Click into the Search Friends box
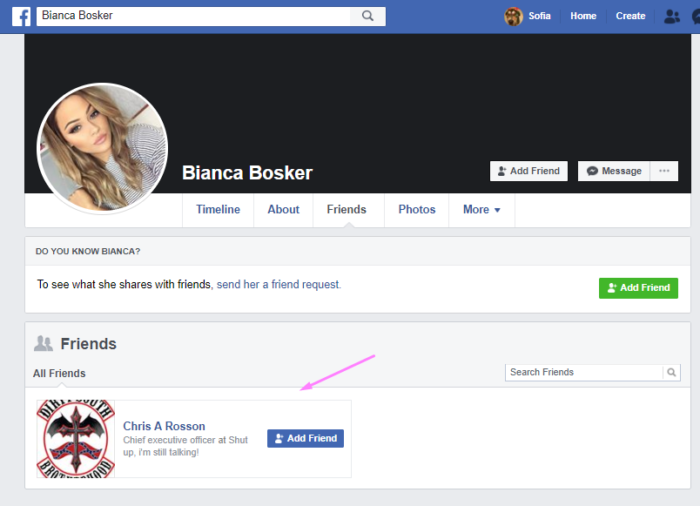The height and width of the screenshot is (506, 700). [584, 372]
